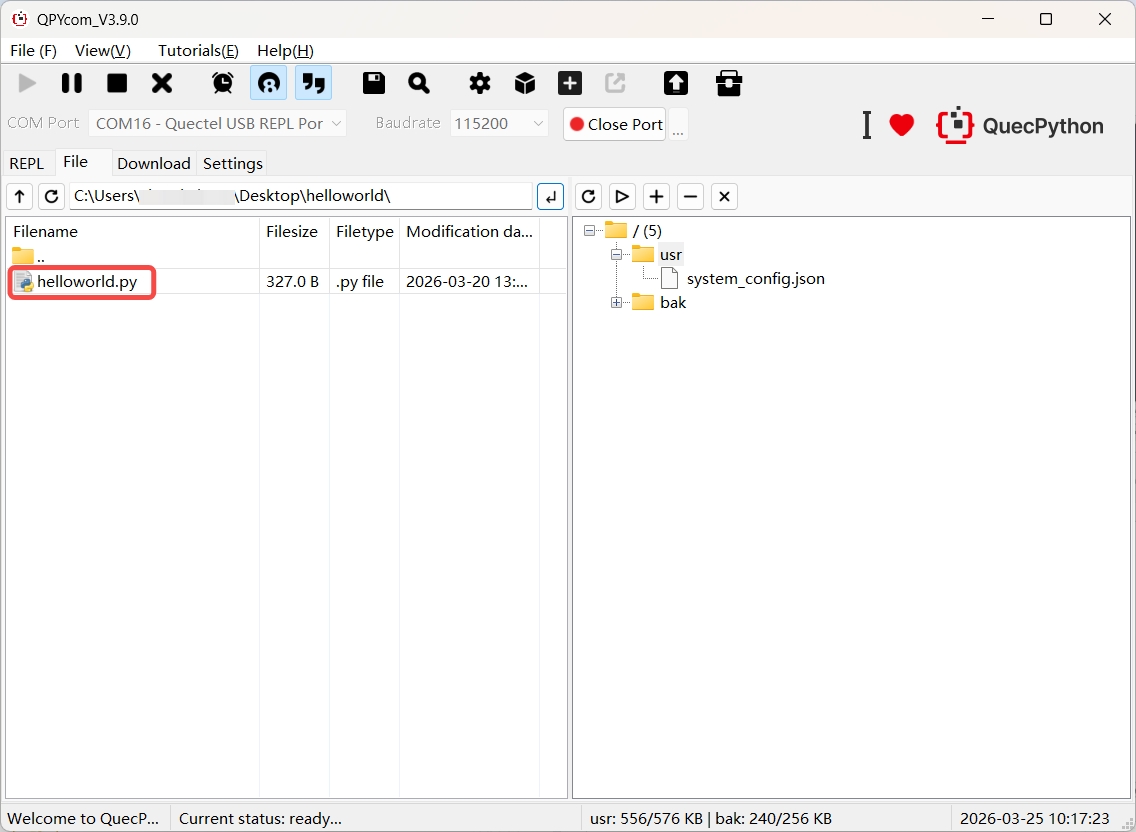Expand the bak folder in device tree
The height and width of the screenshot is (832, 1136).
tap(616, 303)
